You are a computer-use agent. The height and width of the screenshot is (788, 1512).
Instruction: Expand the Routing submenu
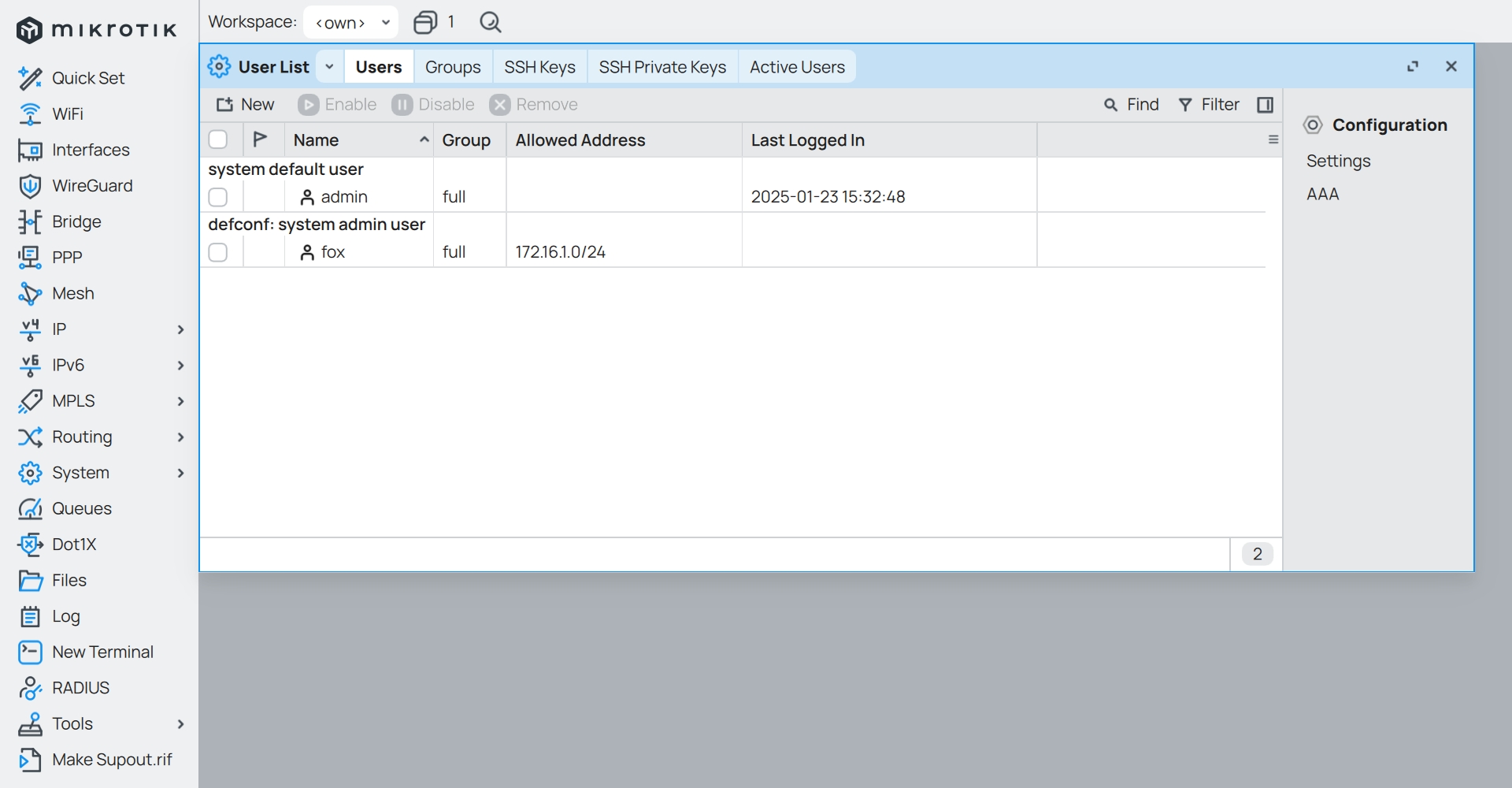(180, 437)
